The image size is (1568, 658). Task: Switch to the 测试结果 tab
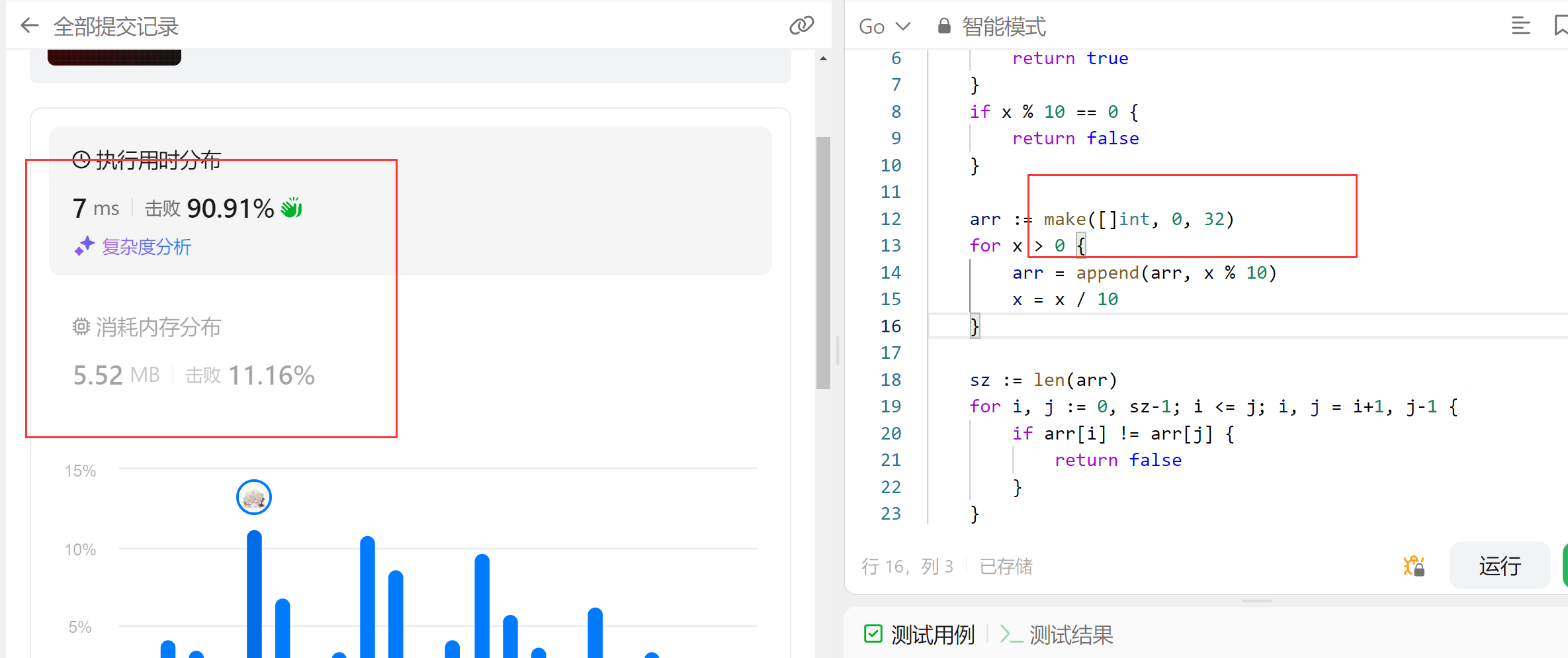click(x=1057, y=634)
